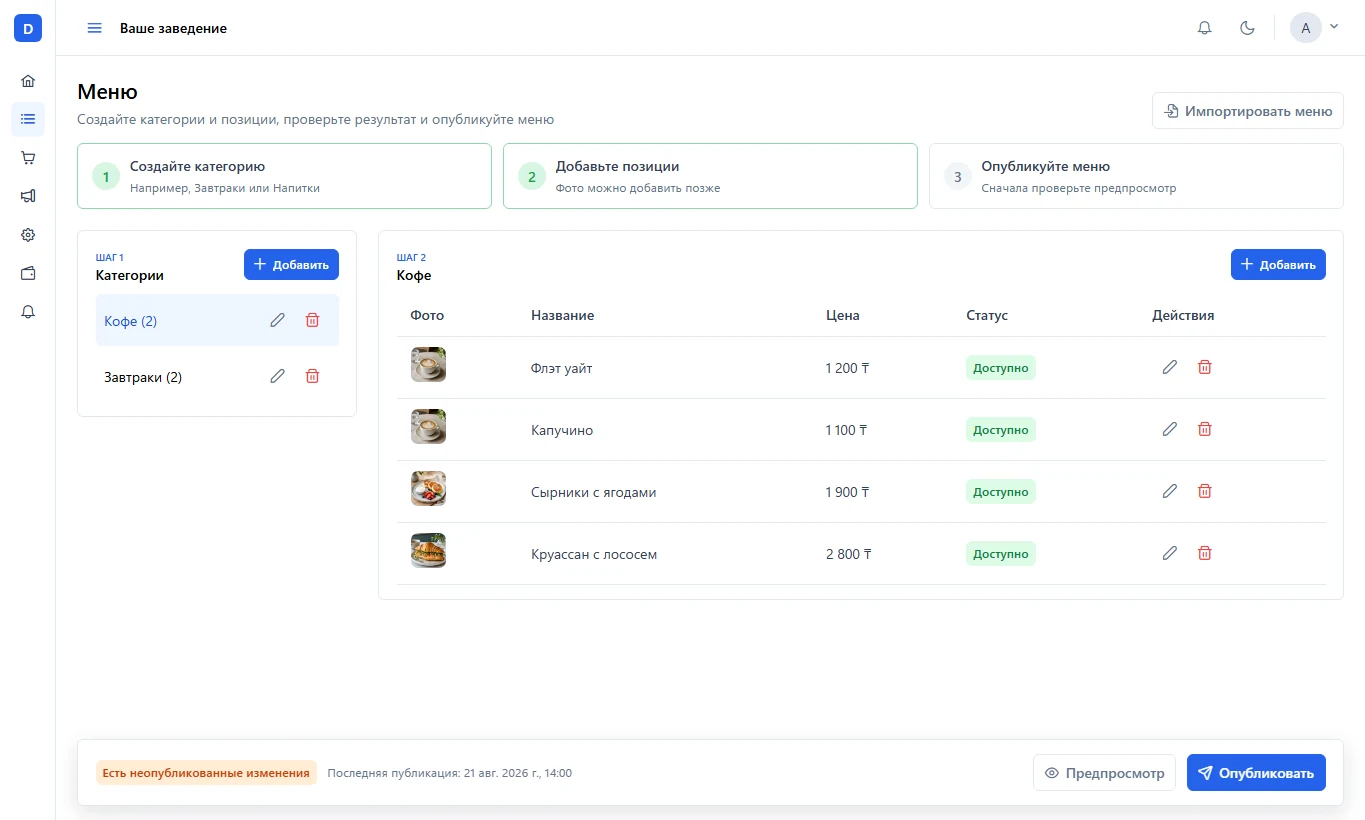
Task: Delete the Круассан с лососем item
Action: pyautogui.click(x=1205, y=553)
